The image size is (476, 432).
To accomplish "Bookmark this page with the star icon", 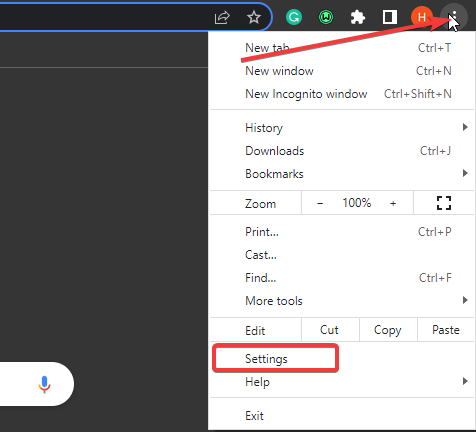I will [x=254, y=17].
